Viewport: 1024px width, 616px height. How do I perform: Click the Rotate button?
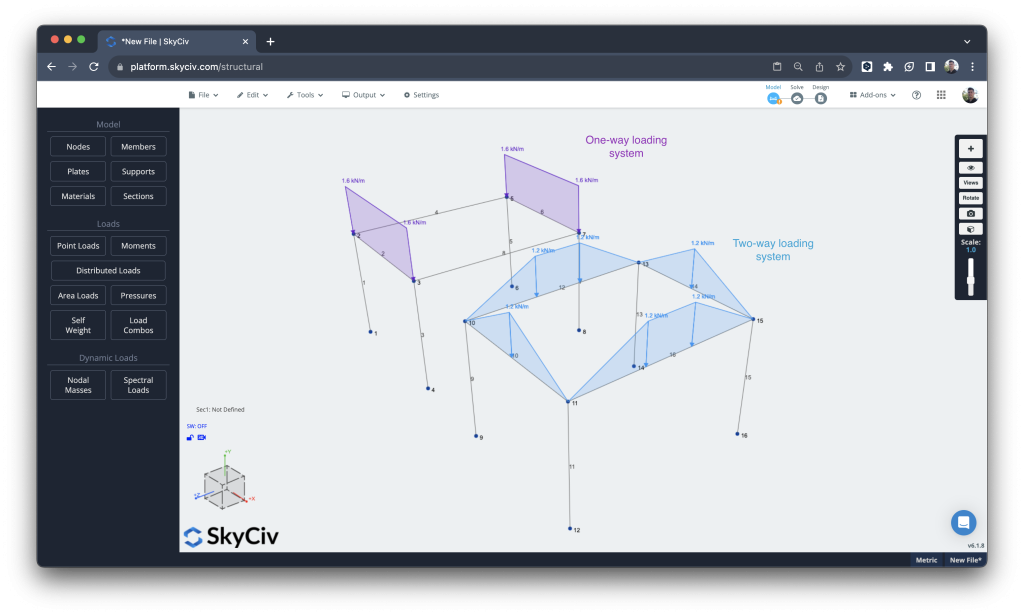tap(970, 198)
